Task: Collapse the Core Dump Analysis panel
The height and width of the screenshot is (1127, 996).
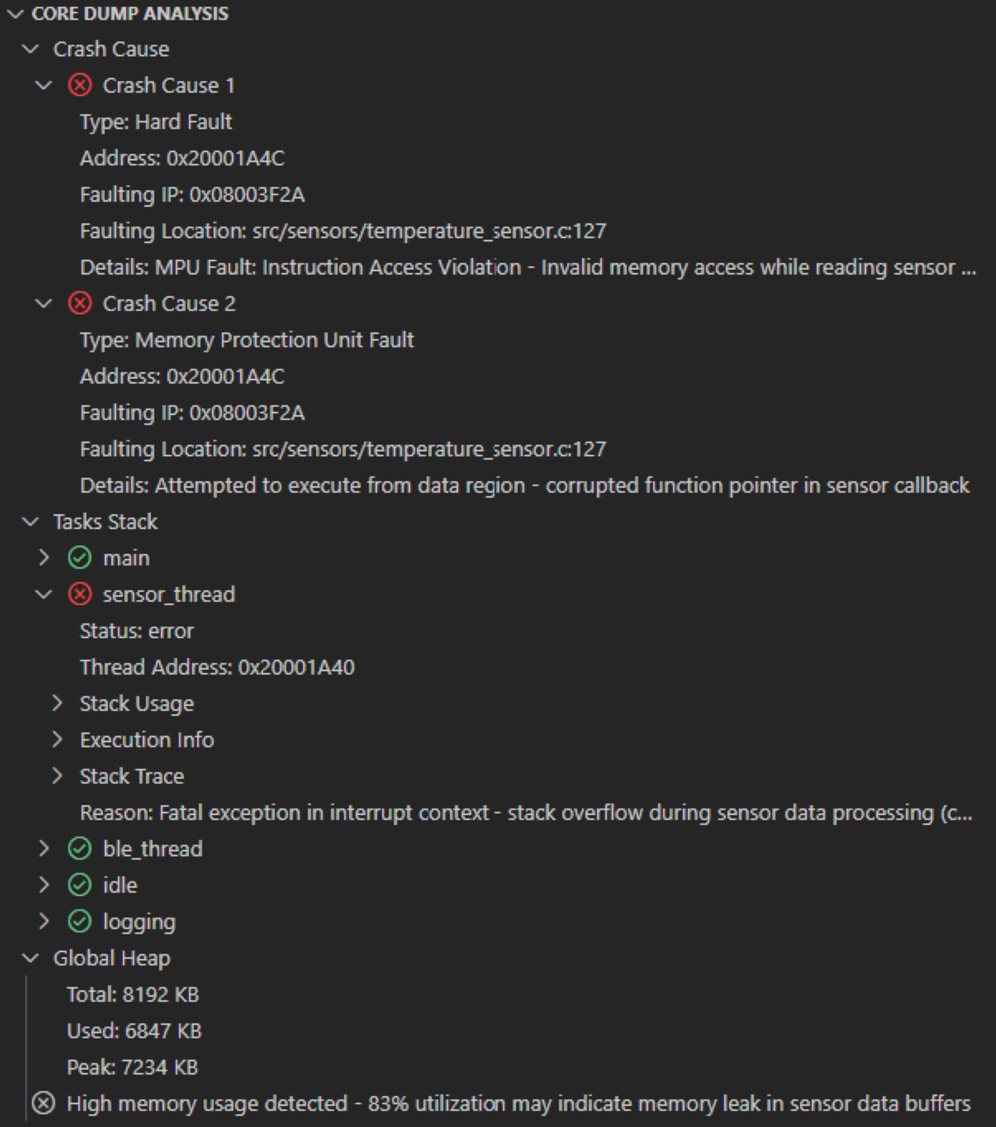Action: click(14, 13)
